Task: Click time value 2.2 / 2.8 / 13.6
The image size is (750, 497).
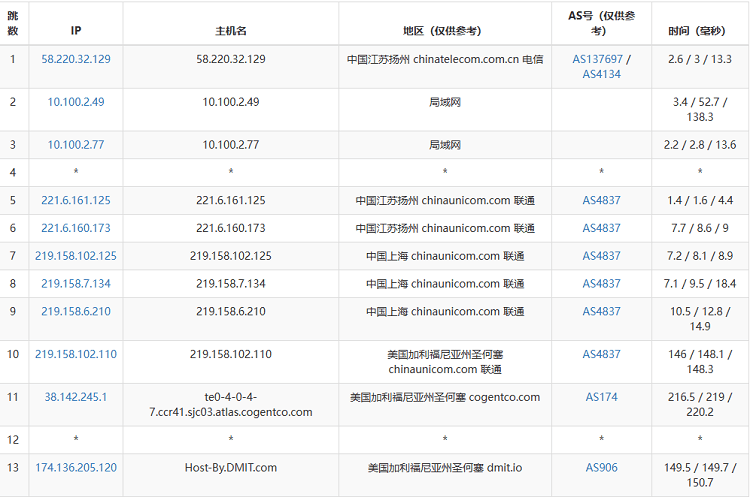Action: (x=700, y=145)
